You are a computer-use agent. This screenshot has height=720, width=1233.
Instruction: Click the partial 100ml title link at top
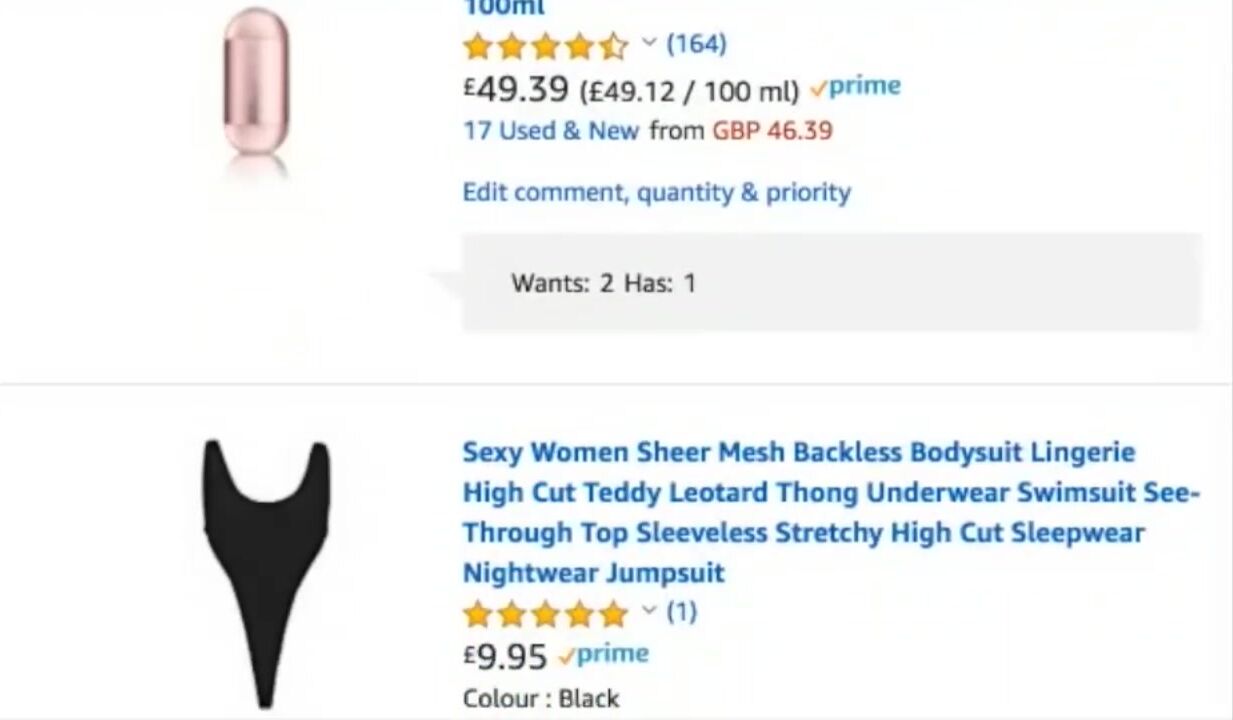[504, 8]
